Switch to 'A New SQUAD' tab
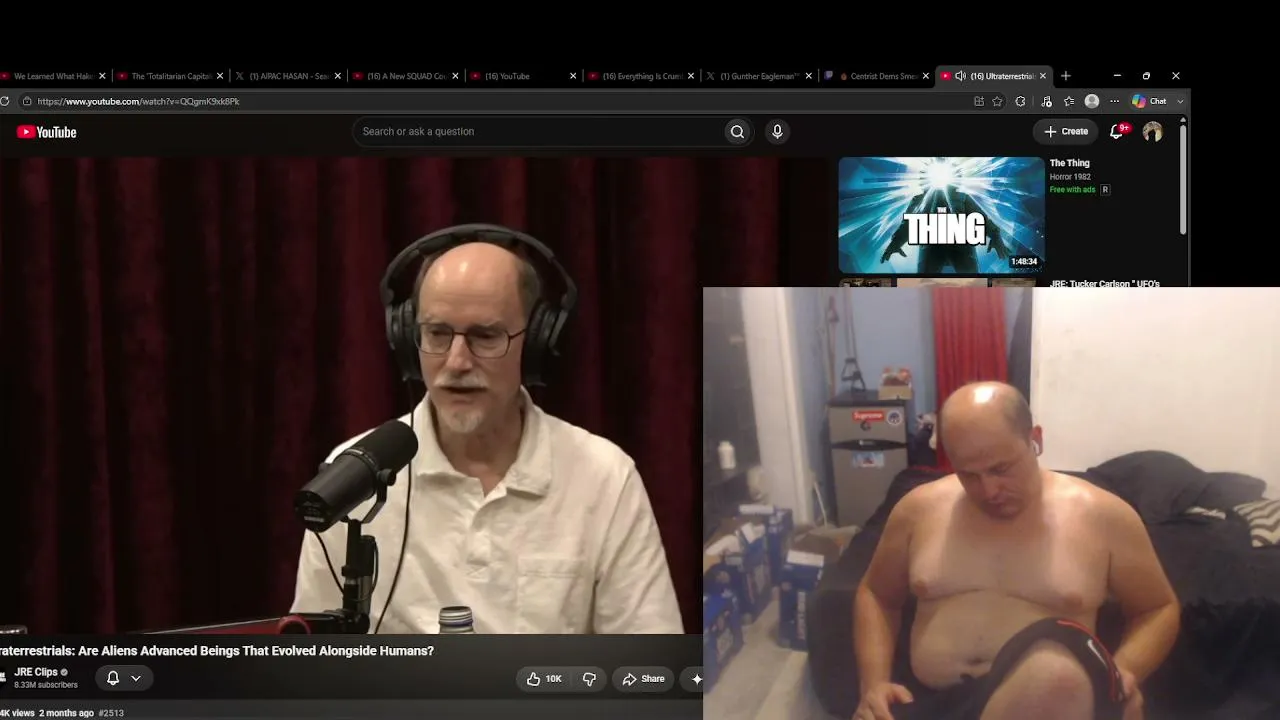 (x=405, y=76)
